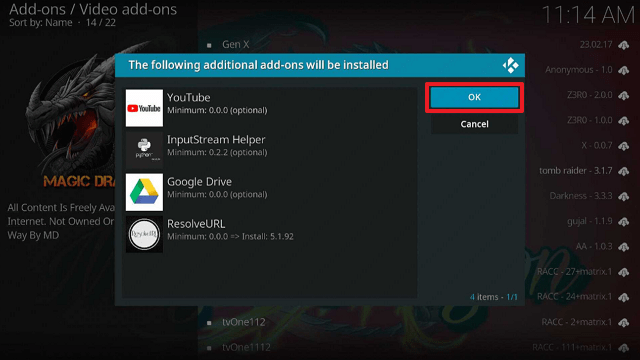Select the YouTube entry in the list
The image size is (640, 360).
(271, 108)
